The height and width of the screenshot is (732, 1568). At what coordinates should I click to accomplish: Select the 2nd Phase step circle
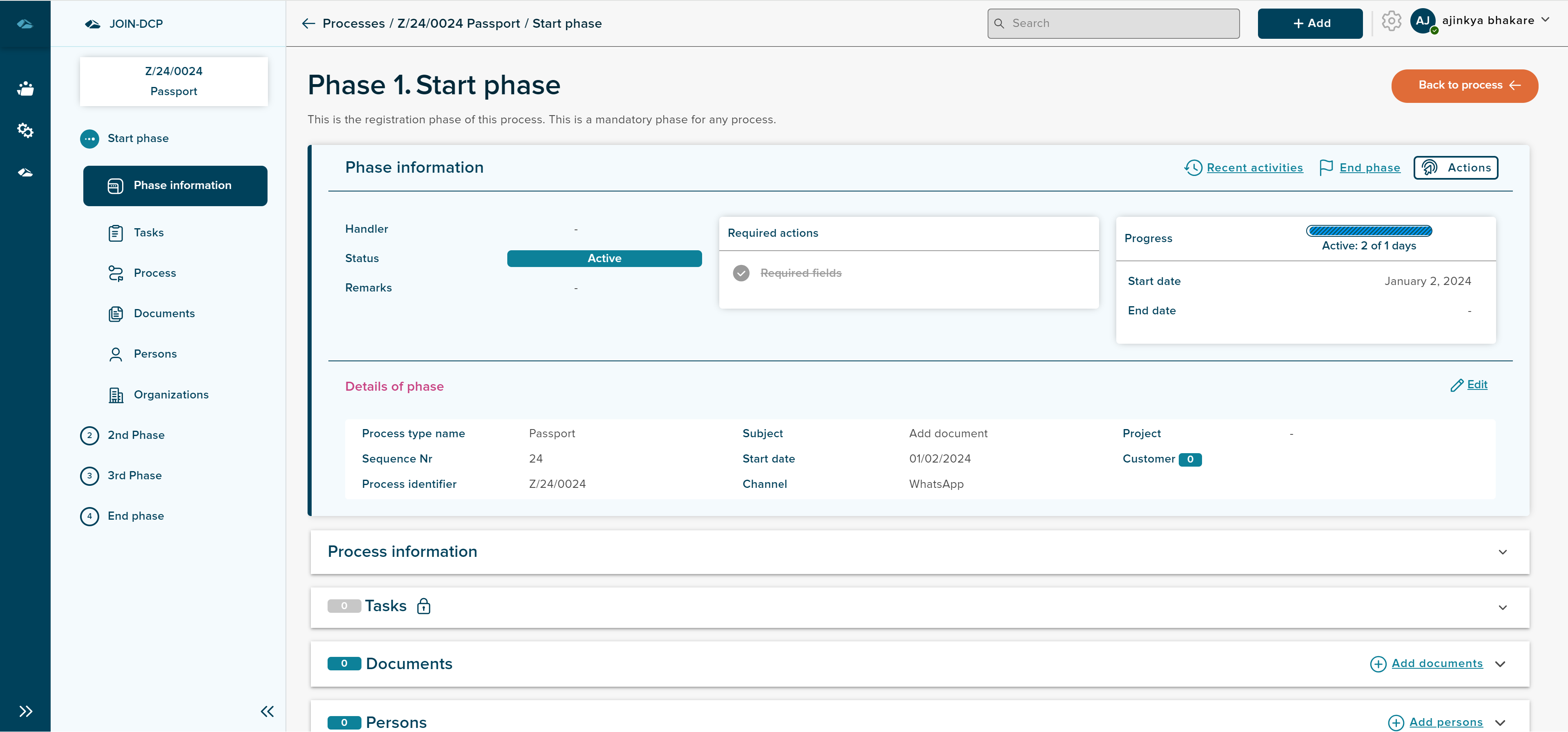[89, 436]
